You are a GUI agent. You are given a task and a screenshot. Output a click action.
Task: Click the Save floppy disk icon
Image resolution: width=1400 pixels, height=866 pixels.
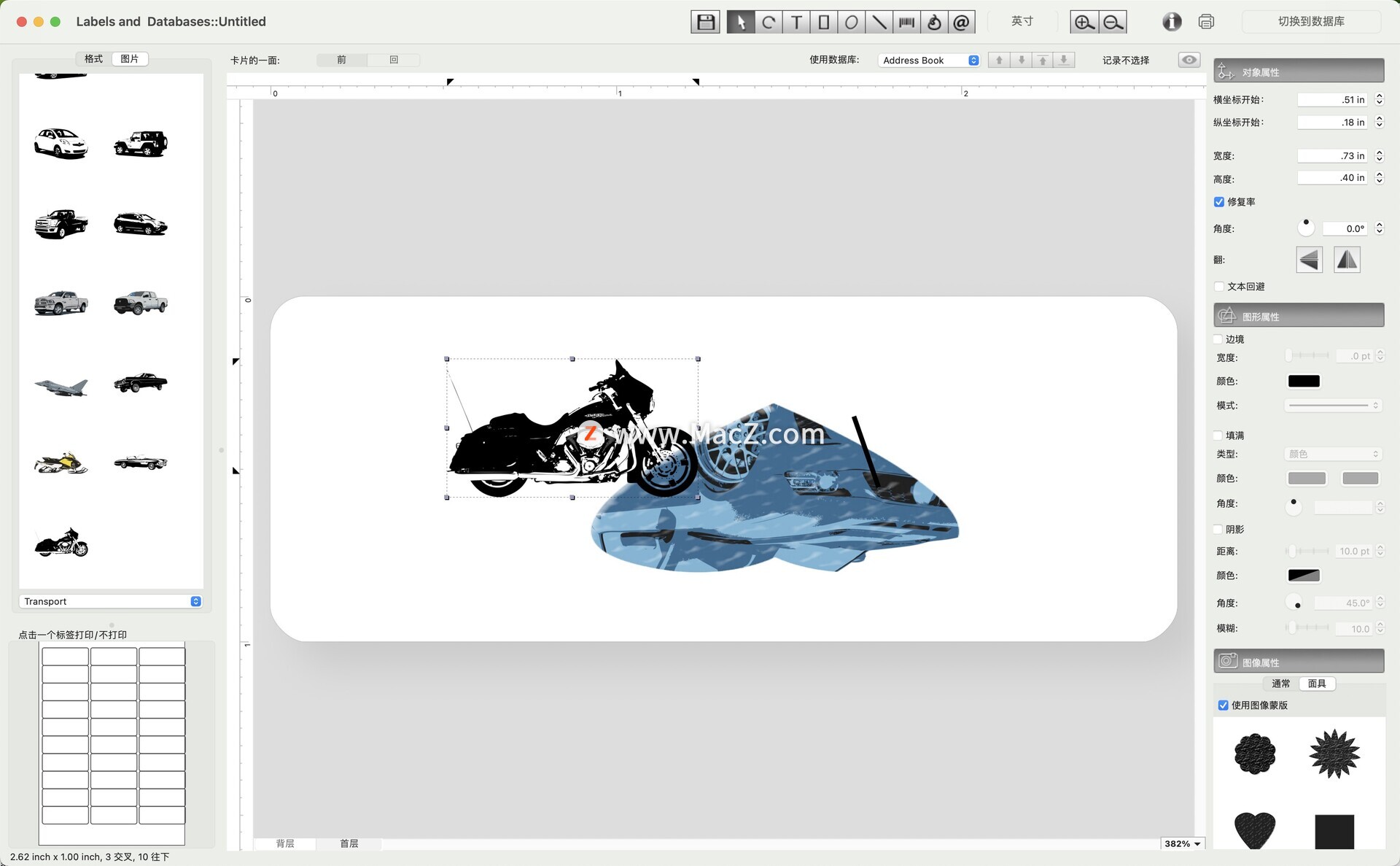pos(705,22)
